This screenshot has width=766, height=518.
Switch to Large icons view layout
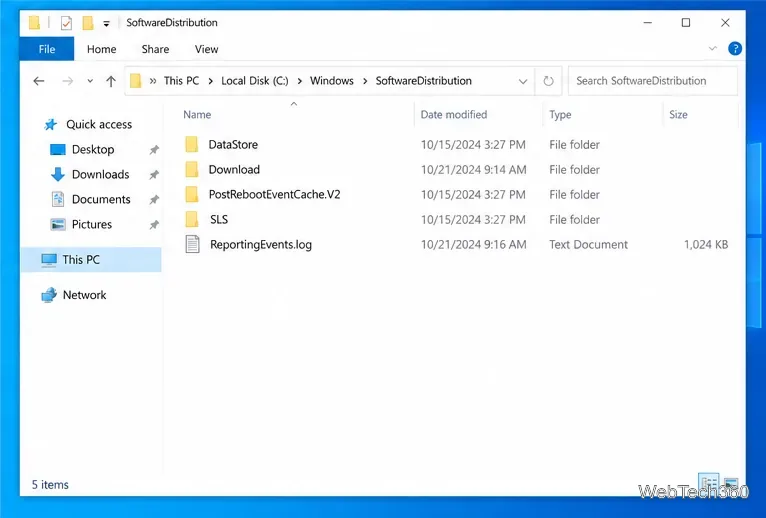click(x=731, y=483)
